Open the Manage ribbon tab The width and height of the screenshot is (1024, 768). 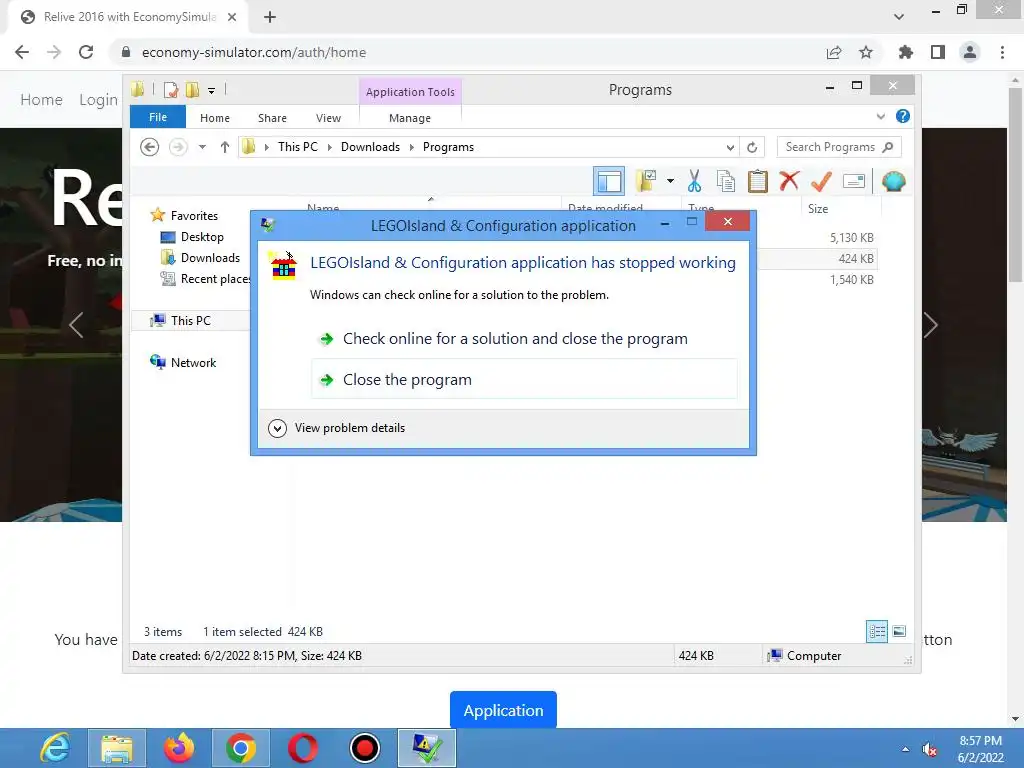(x=409, y=118)
